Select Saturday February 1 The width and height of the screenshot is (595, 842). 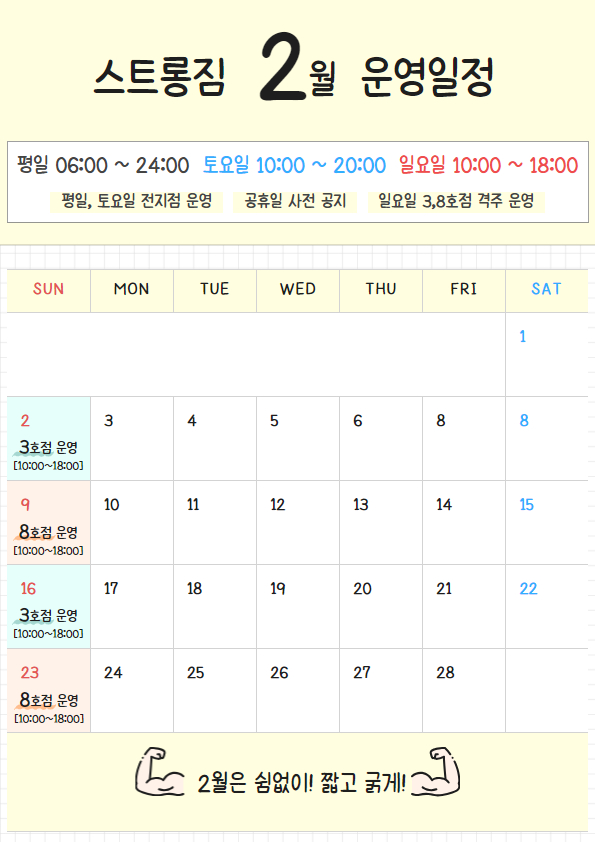(x=547, y=354)
